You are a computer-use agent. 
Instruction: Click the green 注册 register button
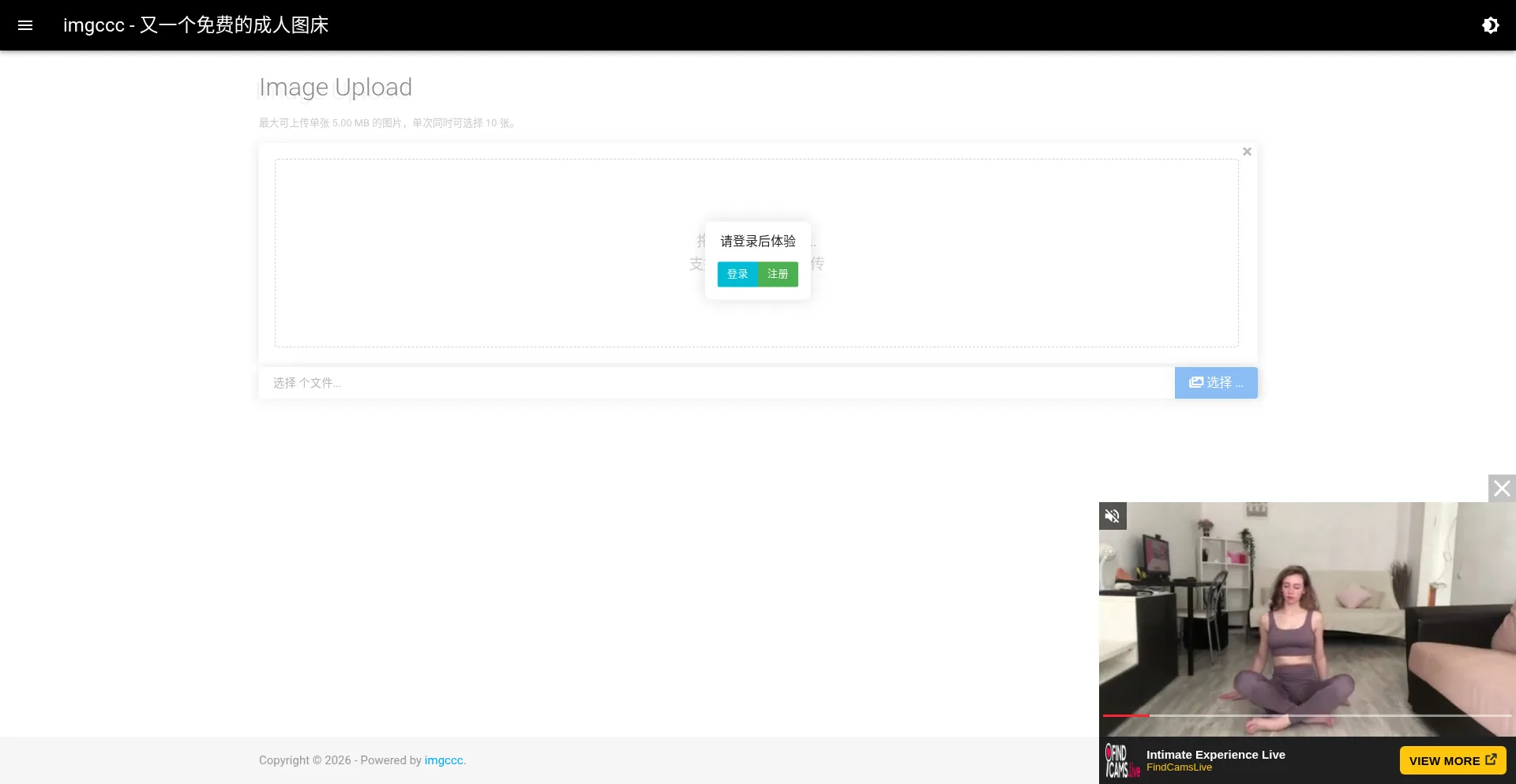click(x=778, y=274)
